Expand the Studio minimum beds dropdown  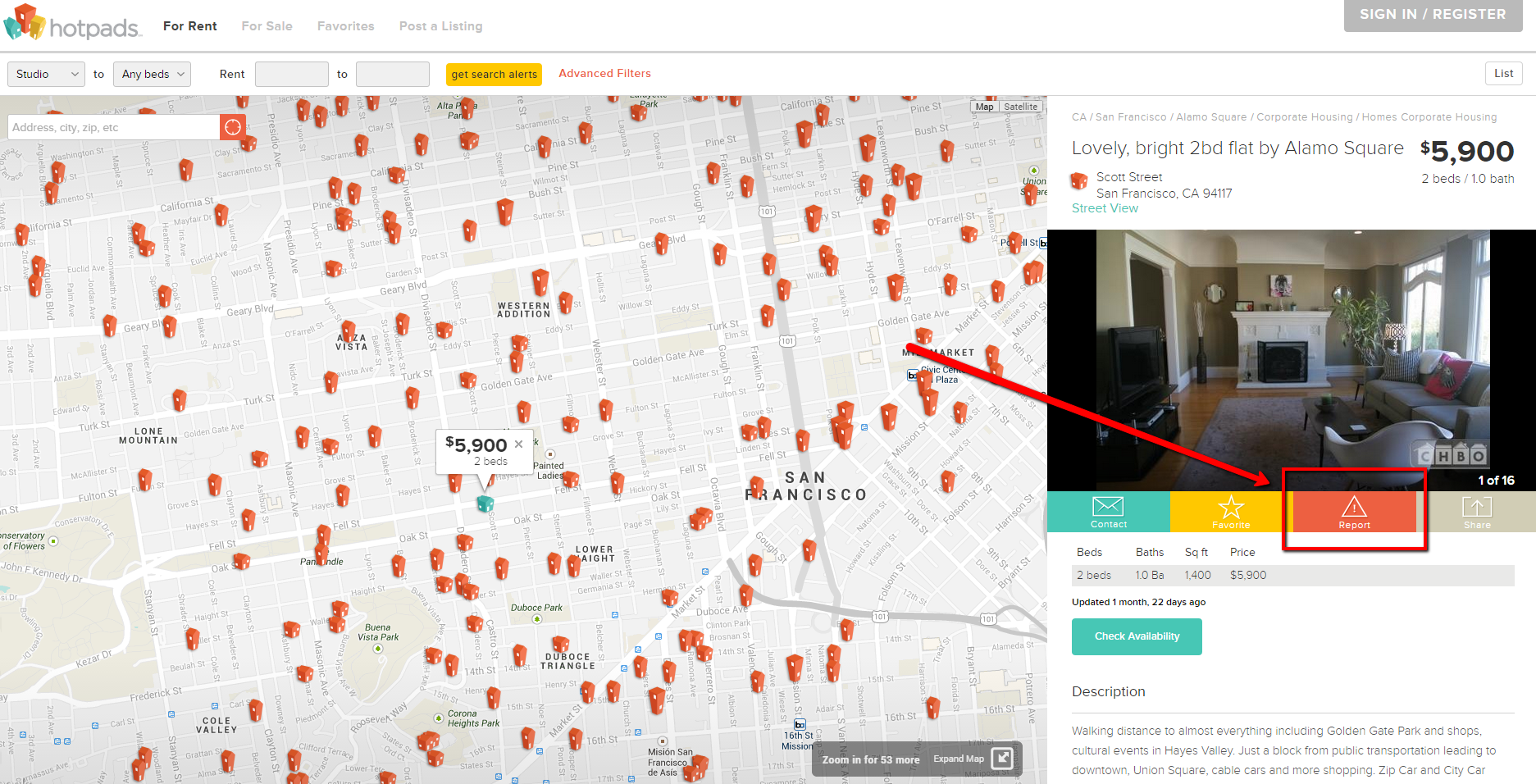click(x=47, y=74)
